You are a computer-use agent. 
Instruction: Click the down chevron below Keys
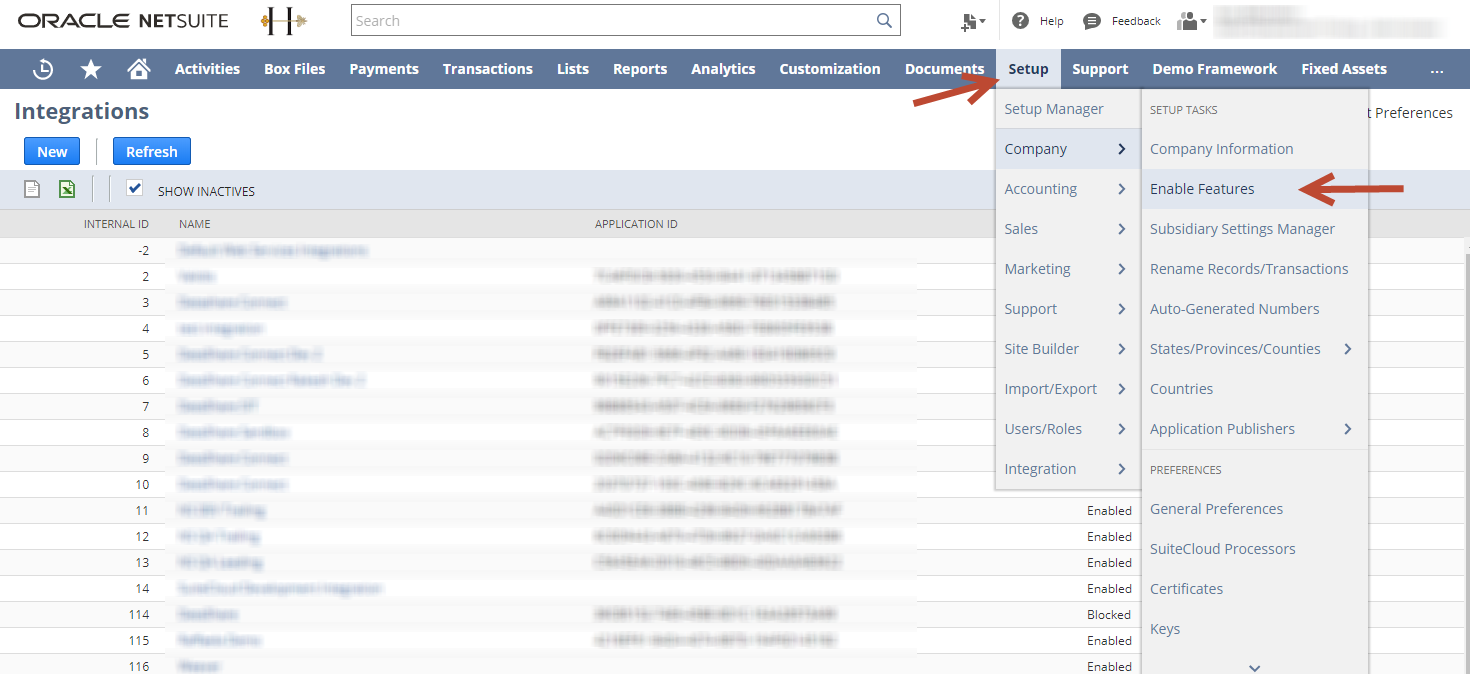click(x=1255, y=667)
